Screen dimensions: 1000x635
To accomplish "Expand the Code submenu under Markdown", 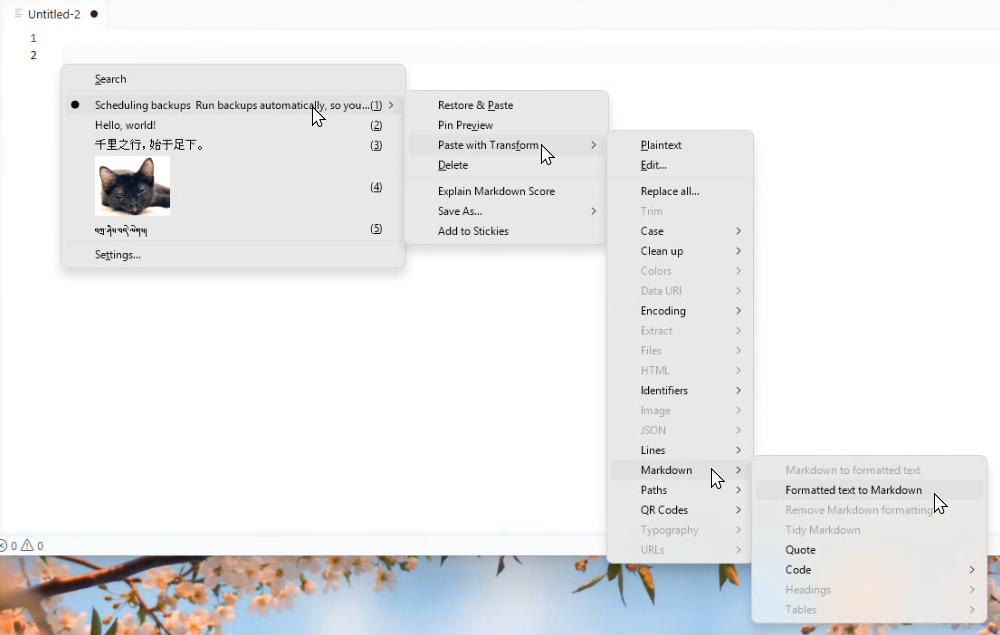I will click(869, 569).
